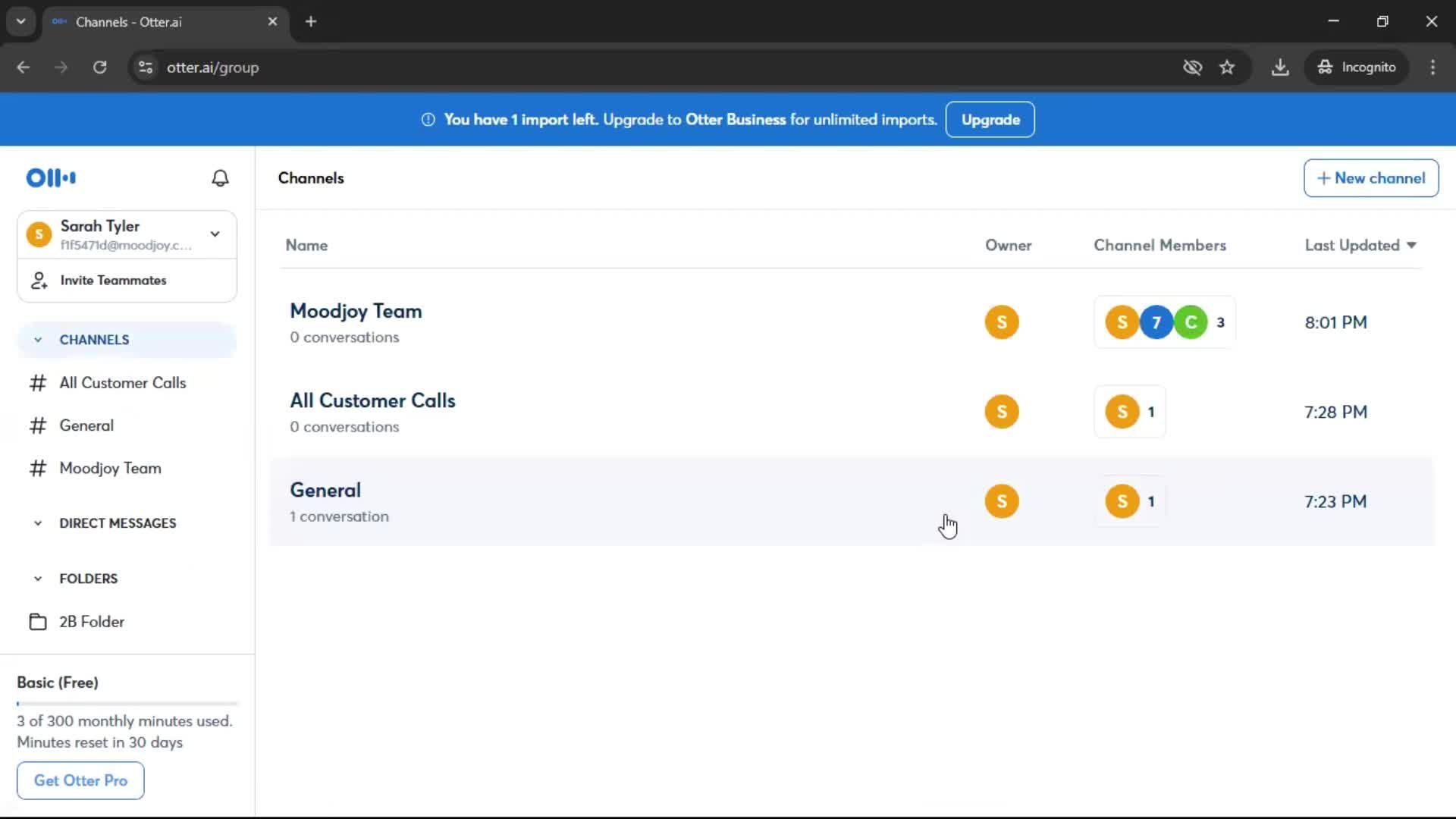Click the 8:01 PM timestamp
Viewport: 1456px width, 819px height.
point(1335,322)
